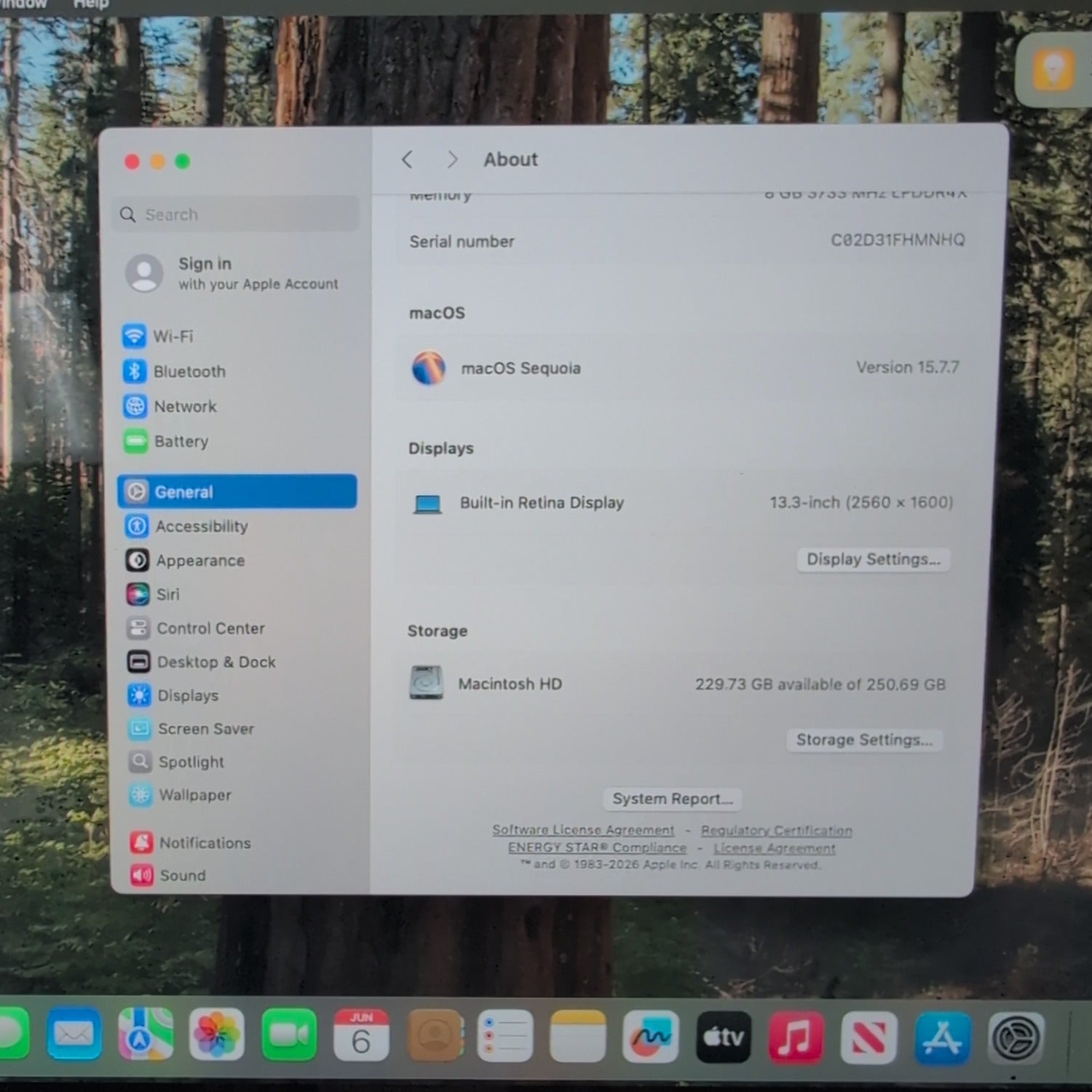This screenshot has width=1092, height=1092.
Task: Open FaceTime in the Dock
Action: 289,1034
